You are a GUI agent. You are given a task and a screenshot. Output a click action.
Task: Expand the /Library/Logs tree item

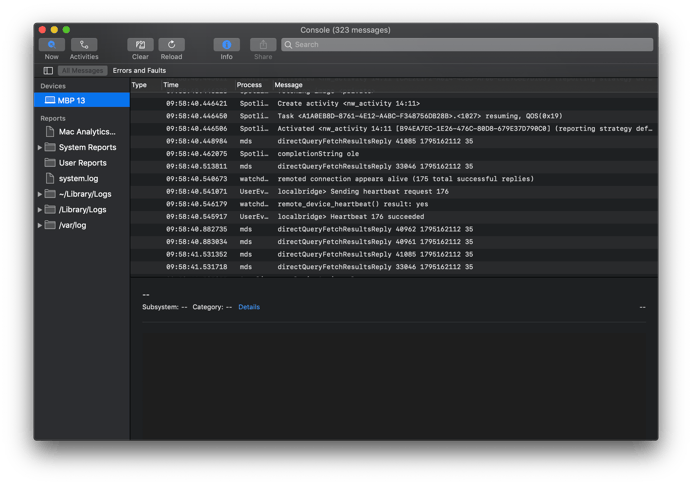(x=40, y=210)
